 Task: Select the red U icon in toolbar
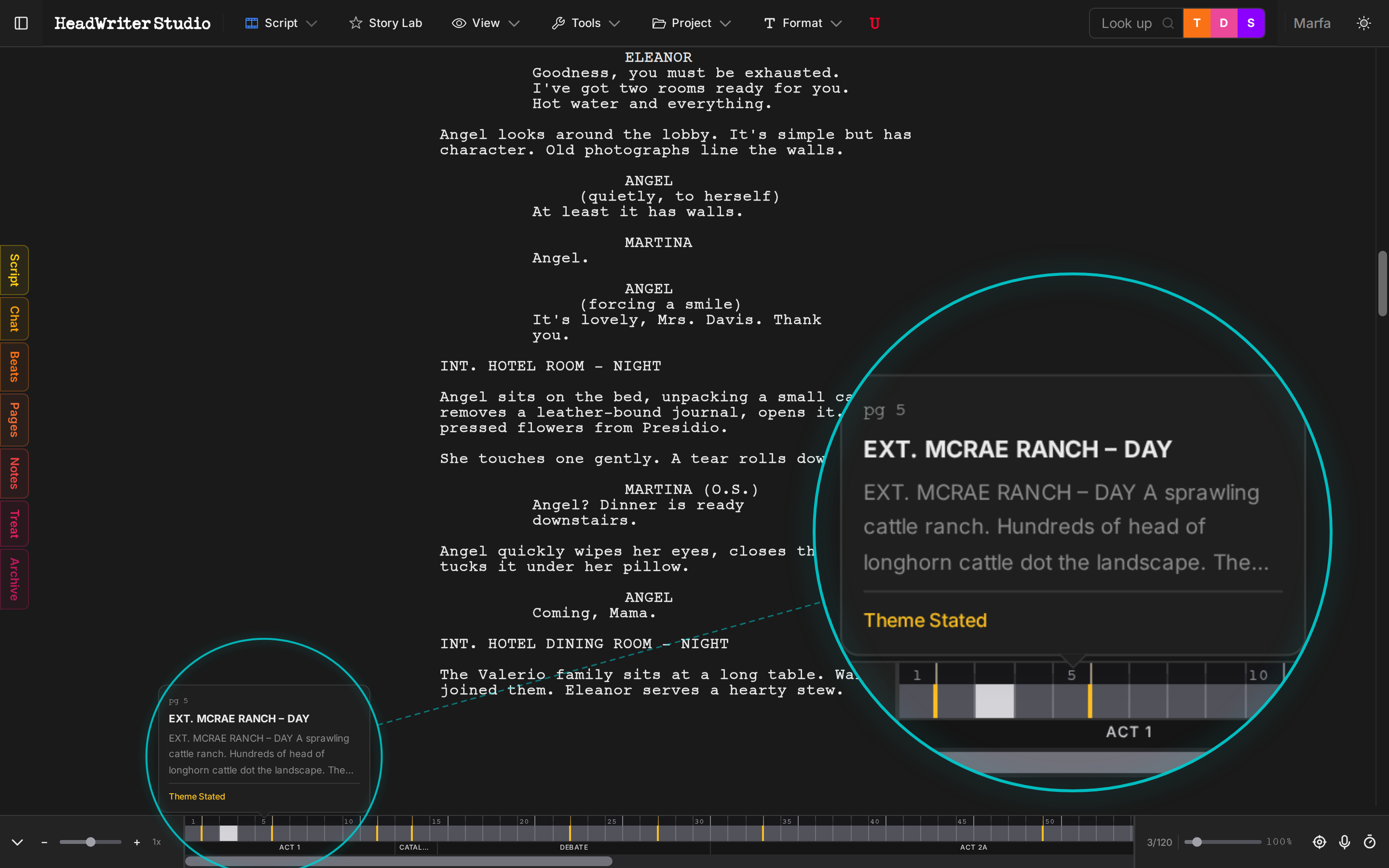click(875, 23)
